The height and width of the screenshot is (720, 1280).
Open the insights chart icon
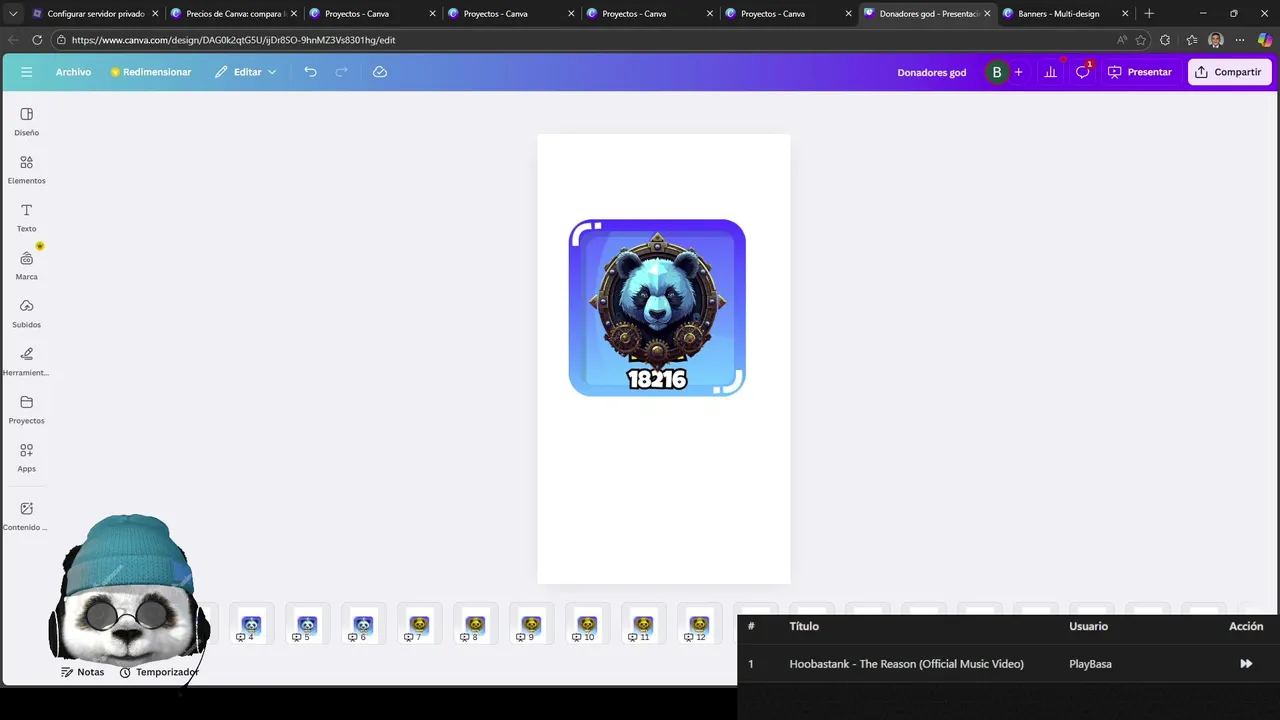coord(1050,72)
